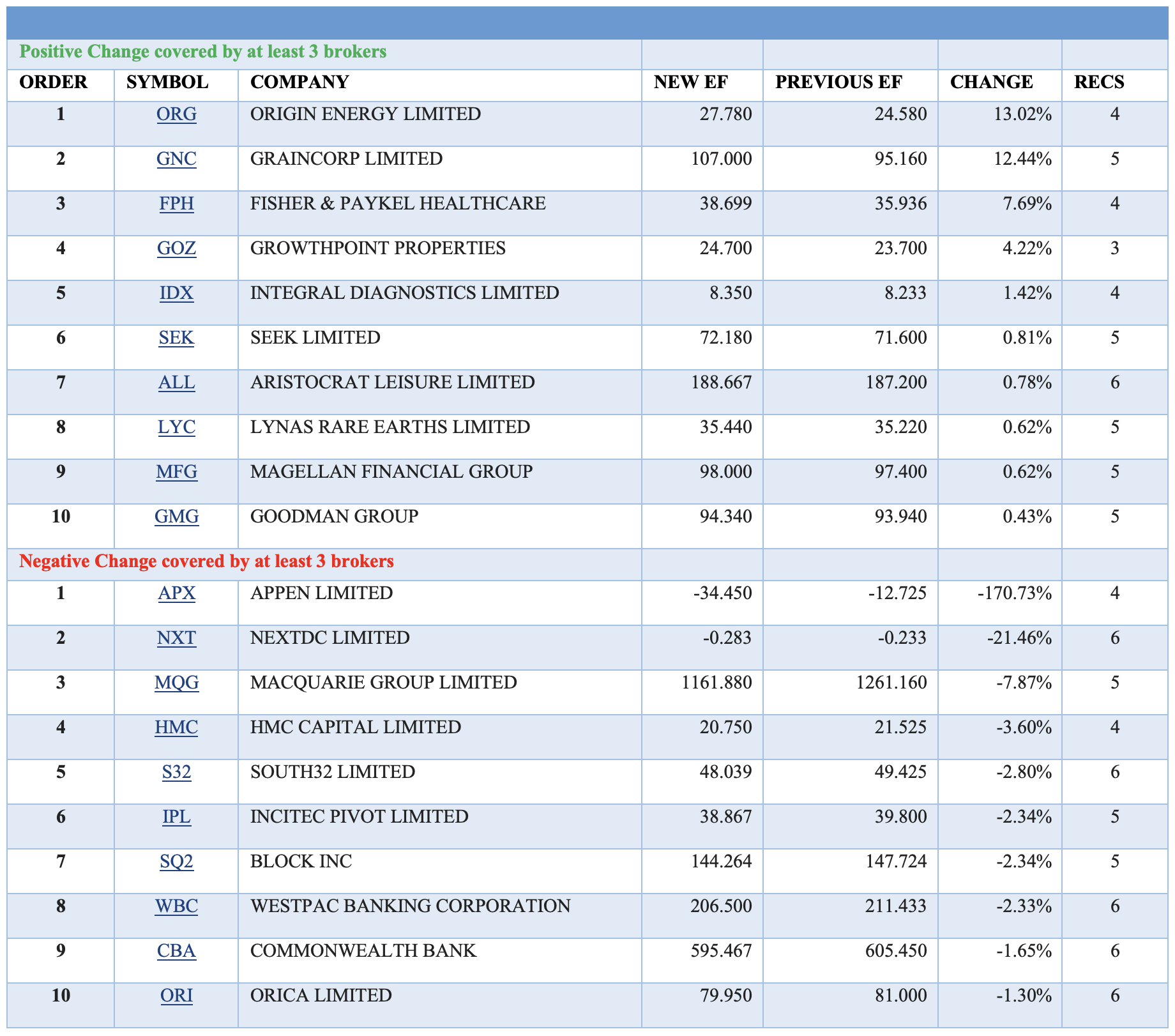This screenshot has height=1036, width=1175.
Task: Open the APX symbol link
Action: (x=176, y=593)
